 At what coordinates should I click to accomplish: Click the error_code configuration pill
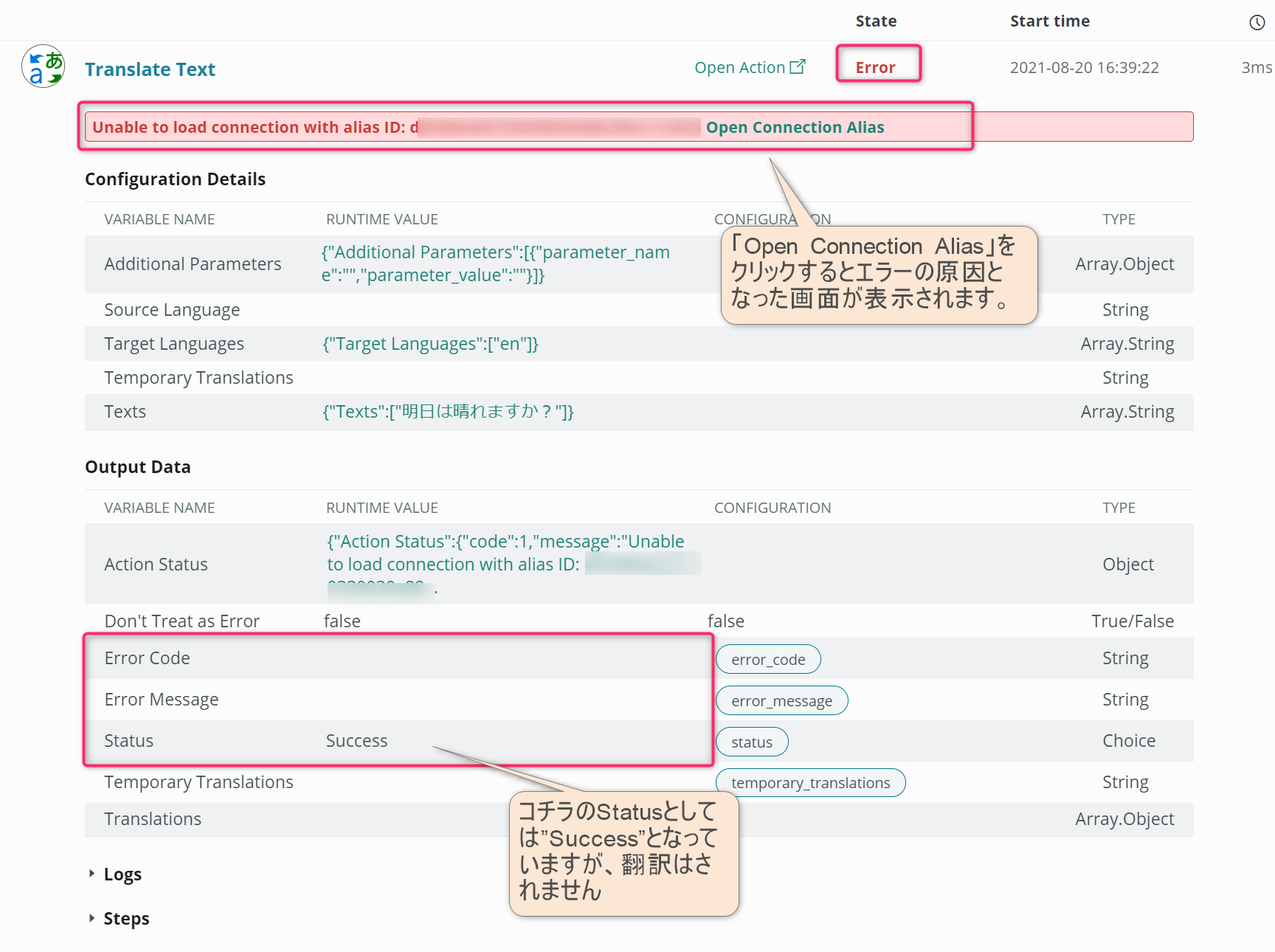coord(767,659)
